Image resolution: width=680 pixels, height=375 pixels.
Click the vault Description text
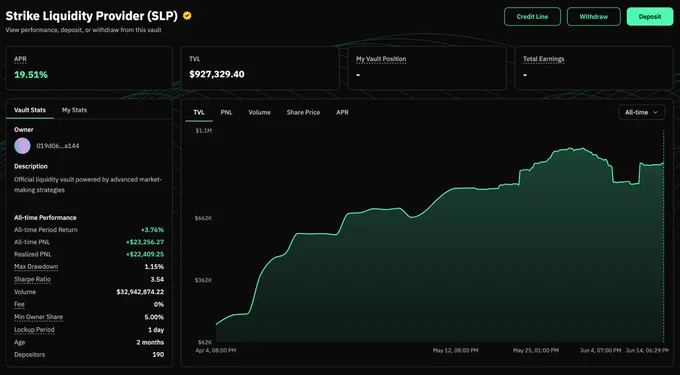pos(88,185)
